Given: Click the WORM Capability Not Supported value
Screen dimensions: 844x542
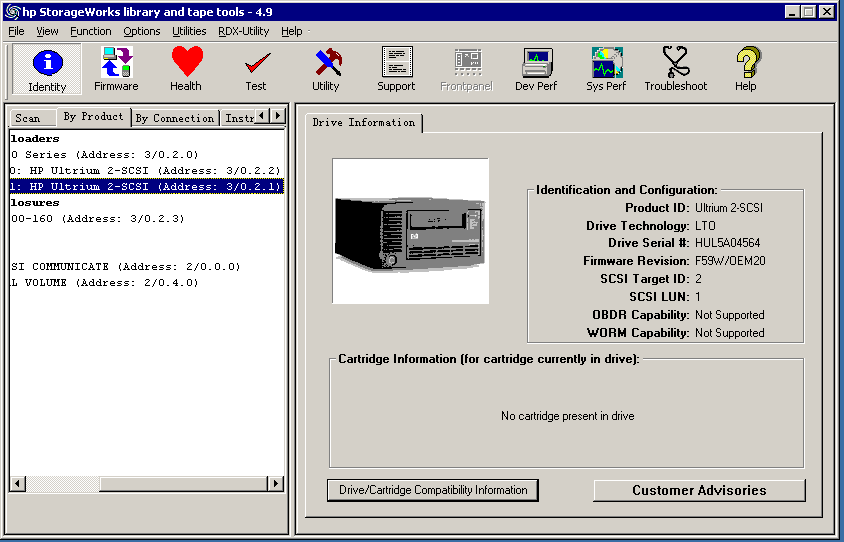Looking at the screenshot, I should [x=729, y=333].
